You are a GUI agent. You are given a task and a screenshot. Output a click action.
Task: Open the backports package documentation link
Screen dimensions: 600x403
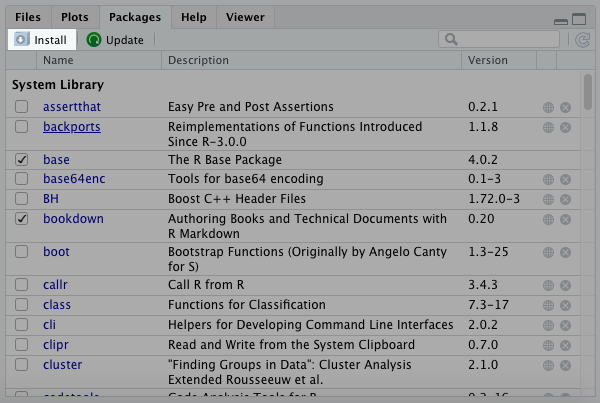[x=71, y=127]
